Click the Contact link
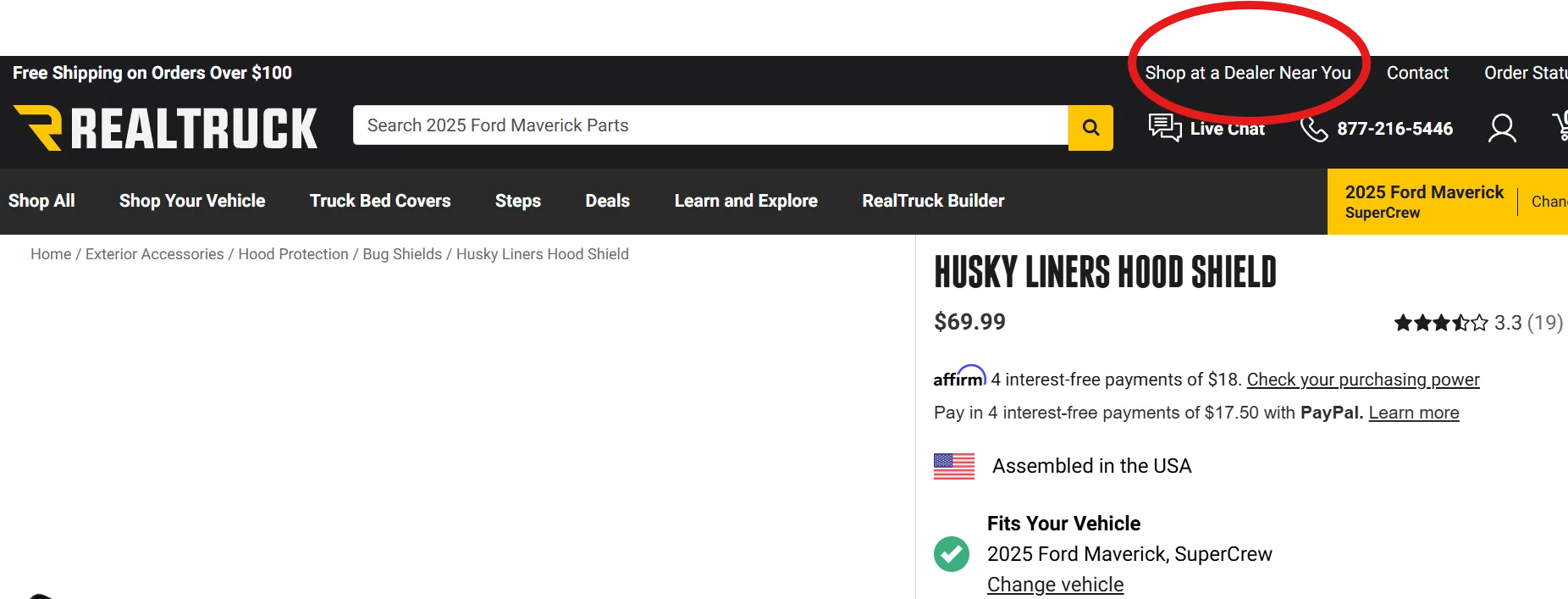This screenshot has width=1568, height=599. (1417, 73)
